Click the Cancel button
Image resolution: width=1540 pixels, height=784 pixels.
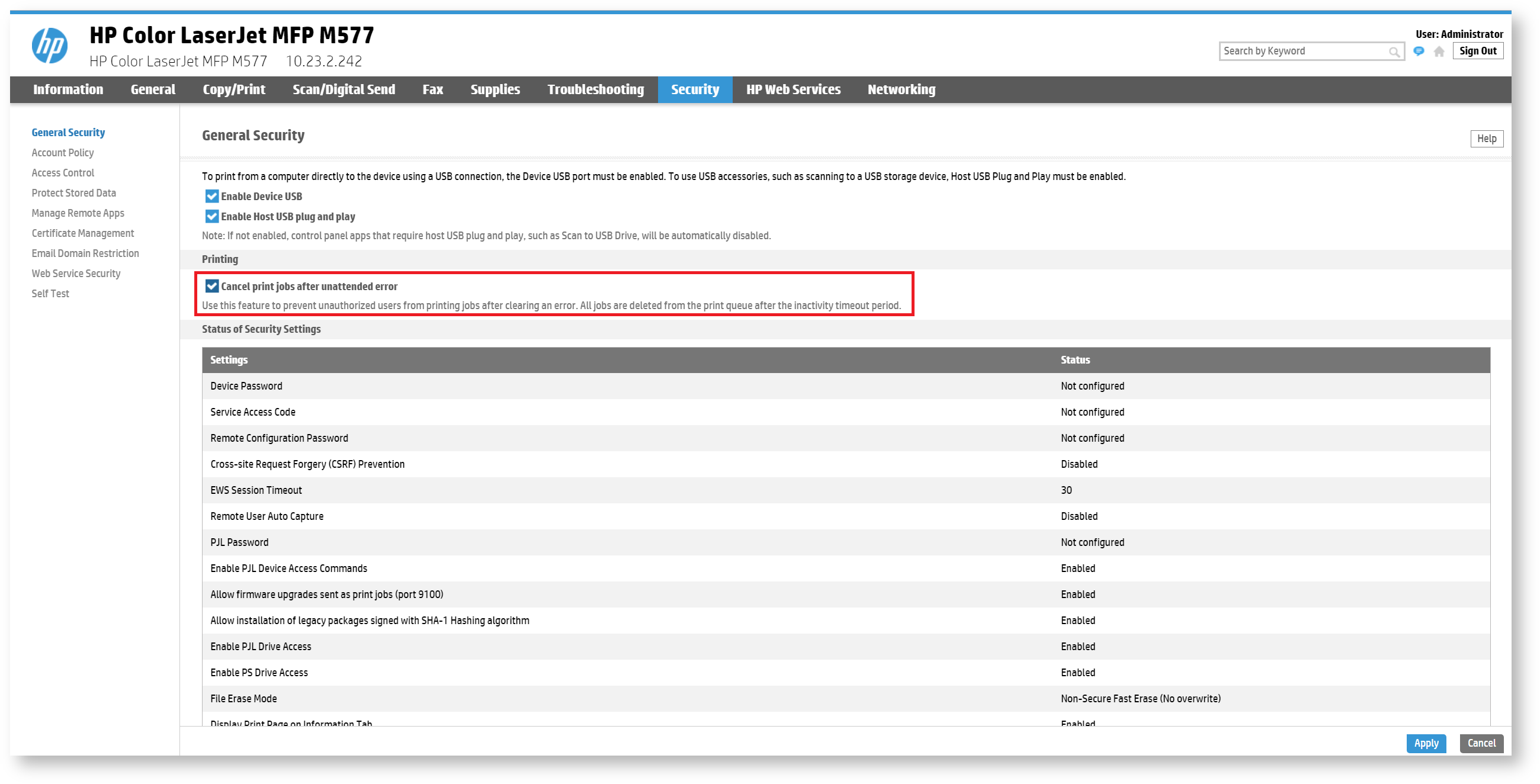click(x=1481, y=744)
